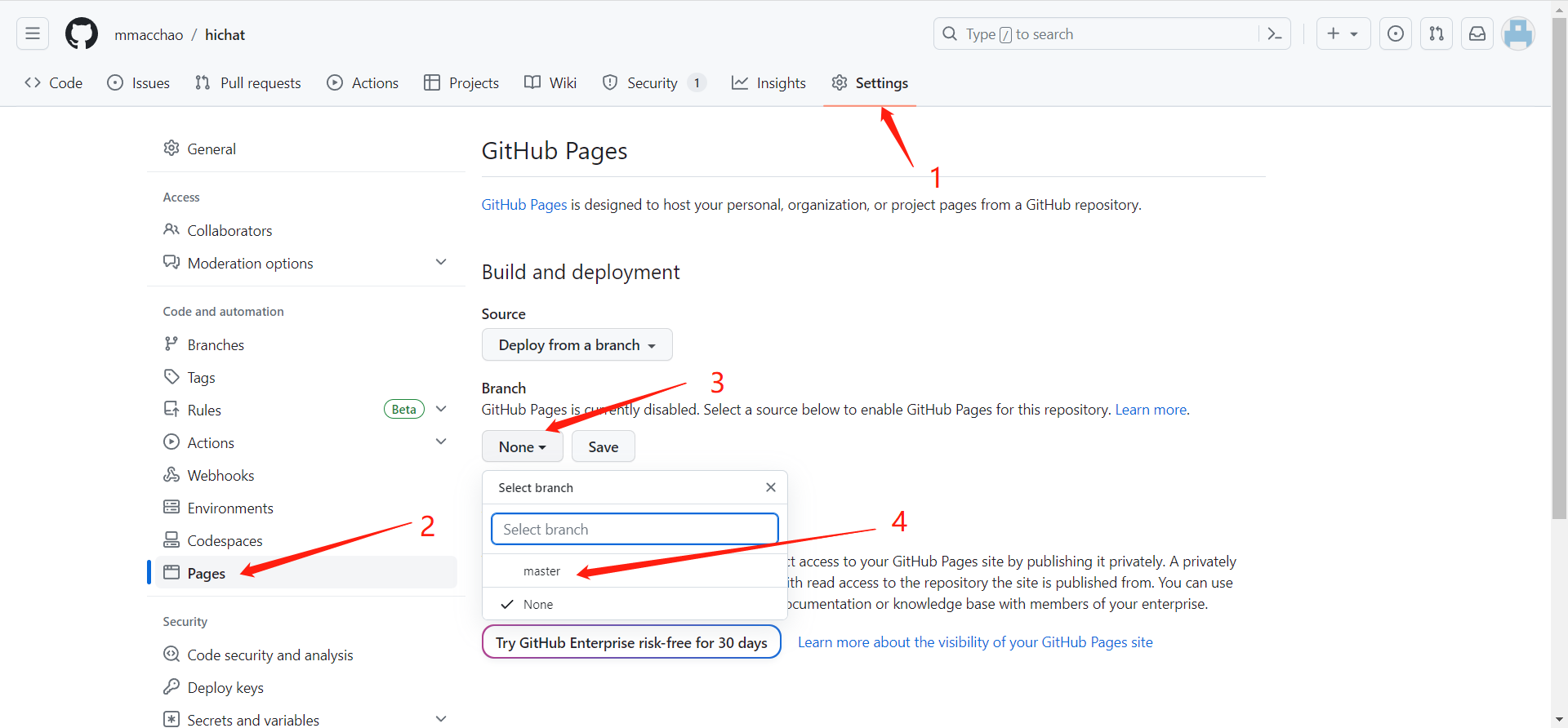Switch to the Security tab
Viewport: 1568px width, 728px height.
click(654, 82)
